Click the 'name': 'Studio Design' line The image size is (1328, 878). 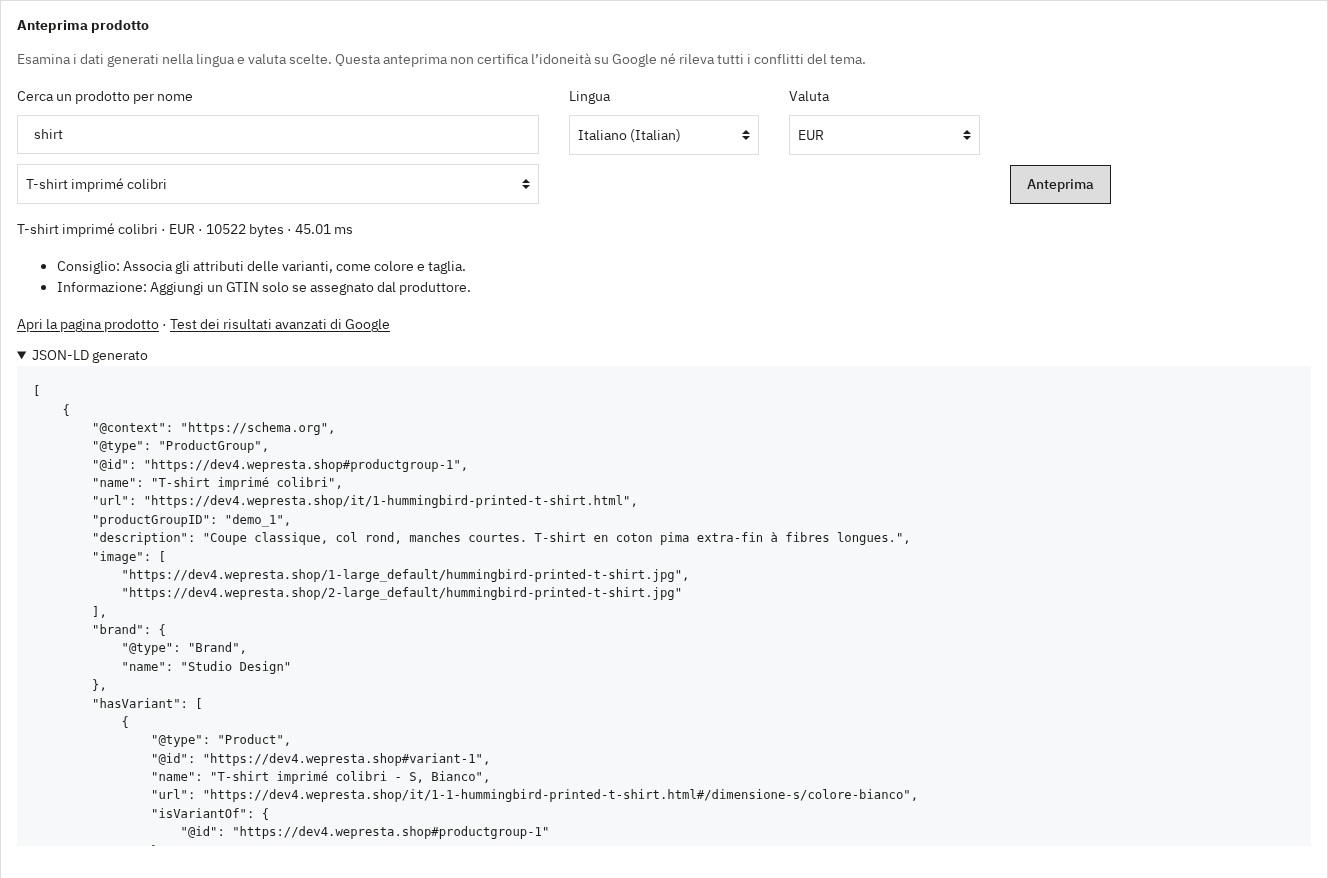[206, 667]
